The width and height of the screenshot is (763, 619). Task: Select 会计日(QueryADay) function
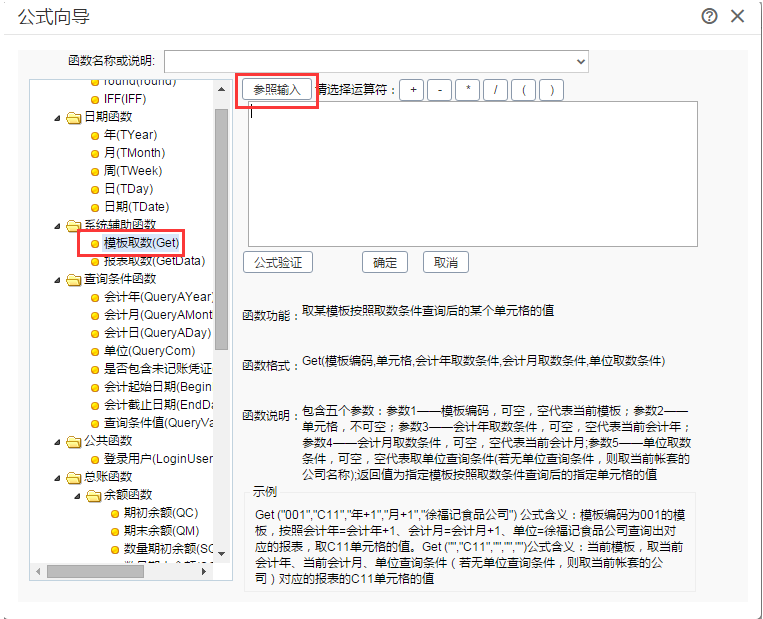[158, 333]
